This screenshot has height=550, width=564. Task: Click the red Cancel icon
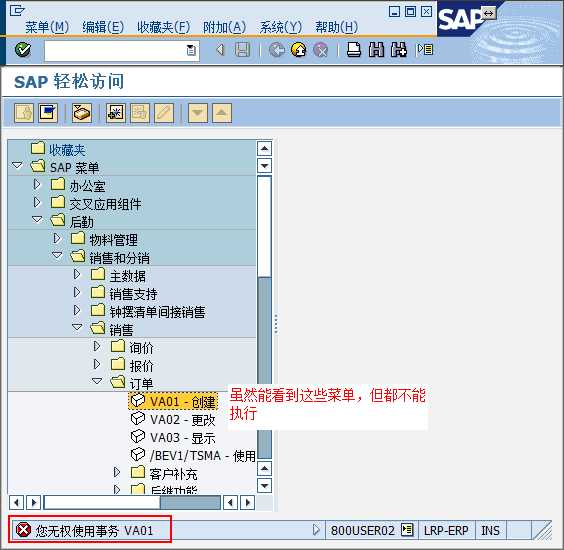click(x=320, y=50)
